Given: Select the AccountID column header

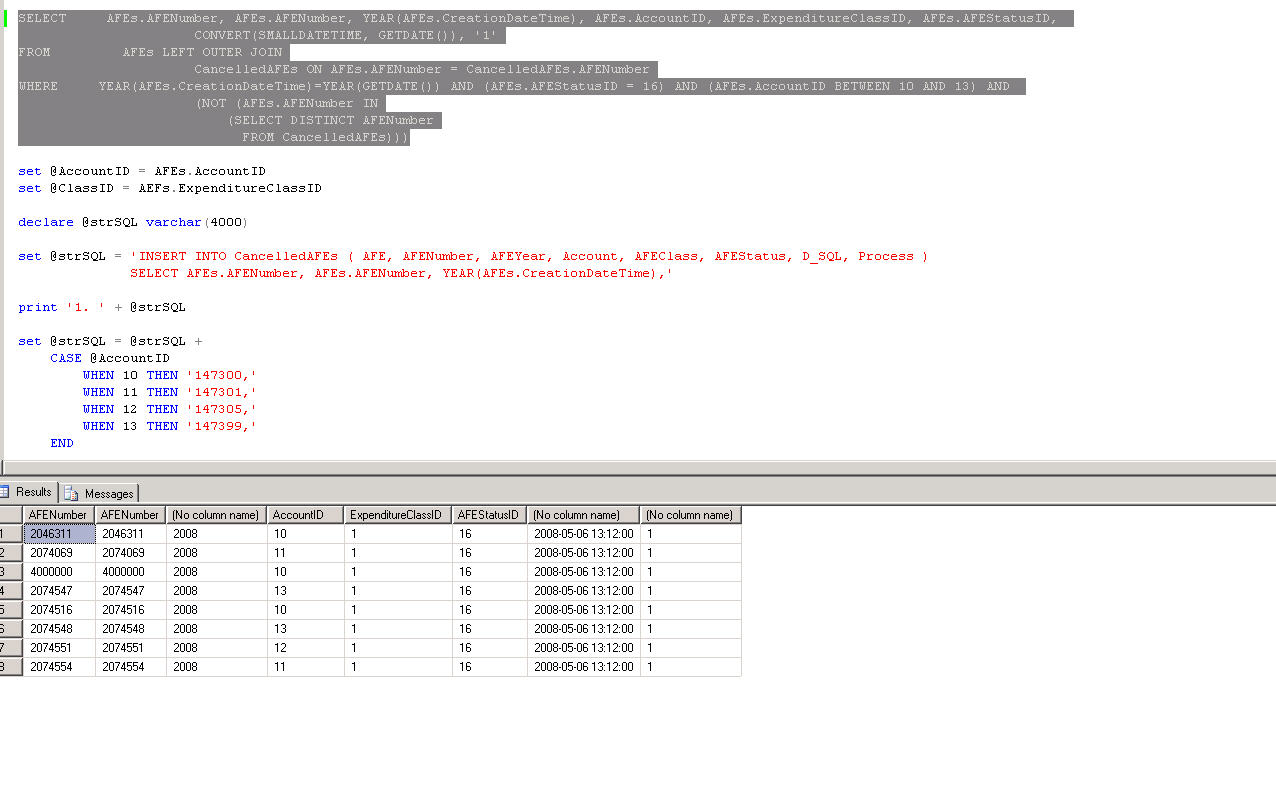Looking at the screenshot, I should [x=304, y=514].
